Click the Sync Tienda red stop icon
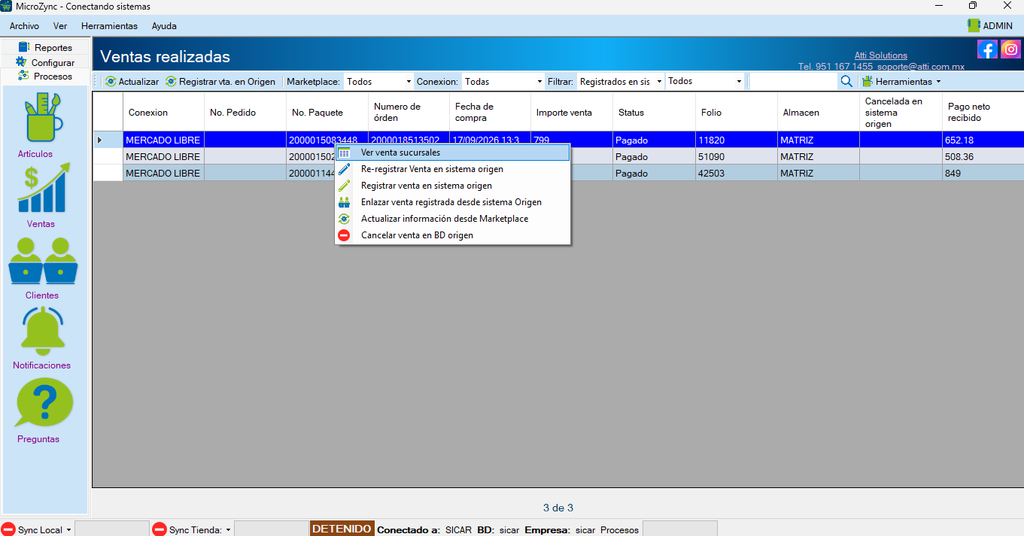This screenshot has height=536, width=1024. click(x=159, y=529)
